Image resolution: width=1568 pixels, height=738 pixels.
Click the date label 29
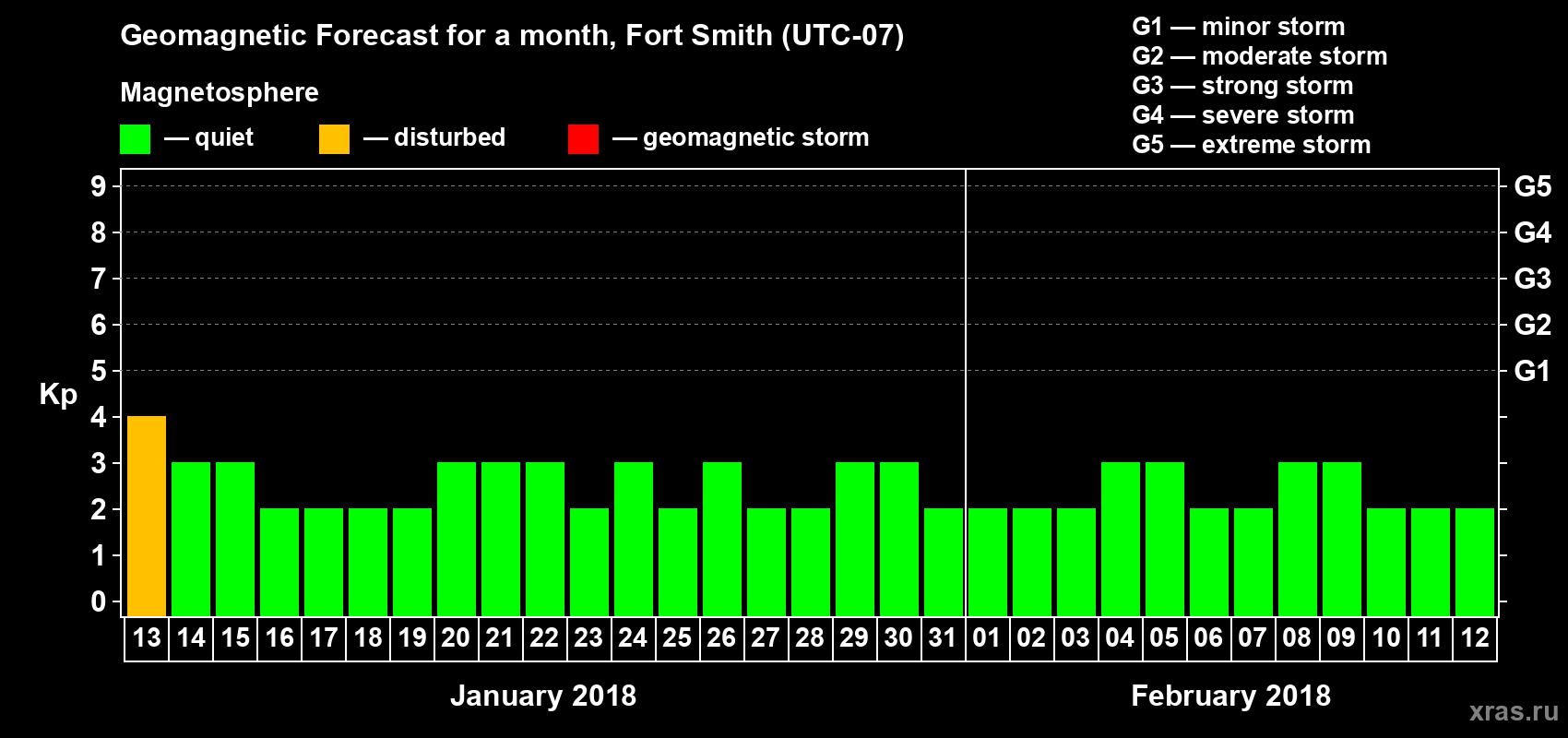[x=854, y=638]
